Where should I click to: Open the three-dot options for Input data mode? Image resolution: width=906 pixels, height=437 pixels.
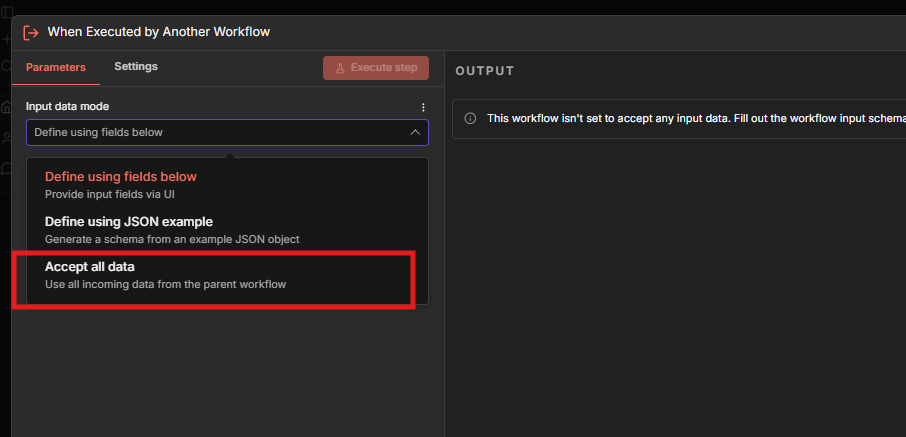coord(423,107)
